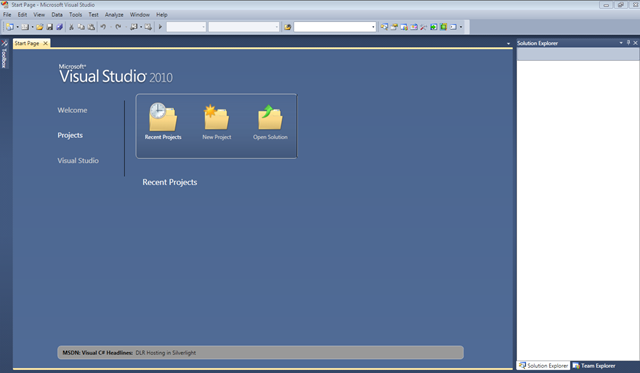The height and width of the screenshot is (373, 640).
Task: Select the Welcome link on Start Page
Action: click(72, 110)
